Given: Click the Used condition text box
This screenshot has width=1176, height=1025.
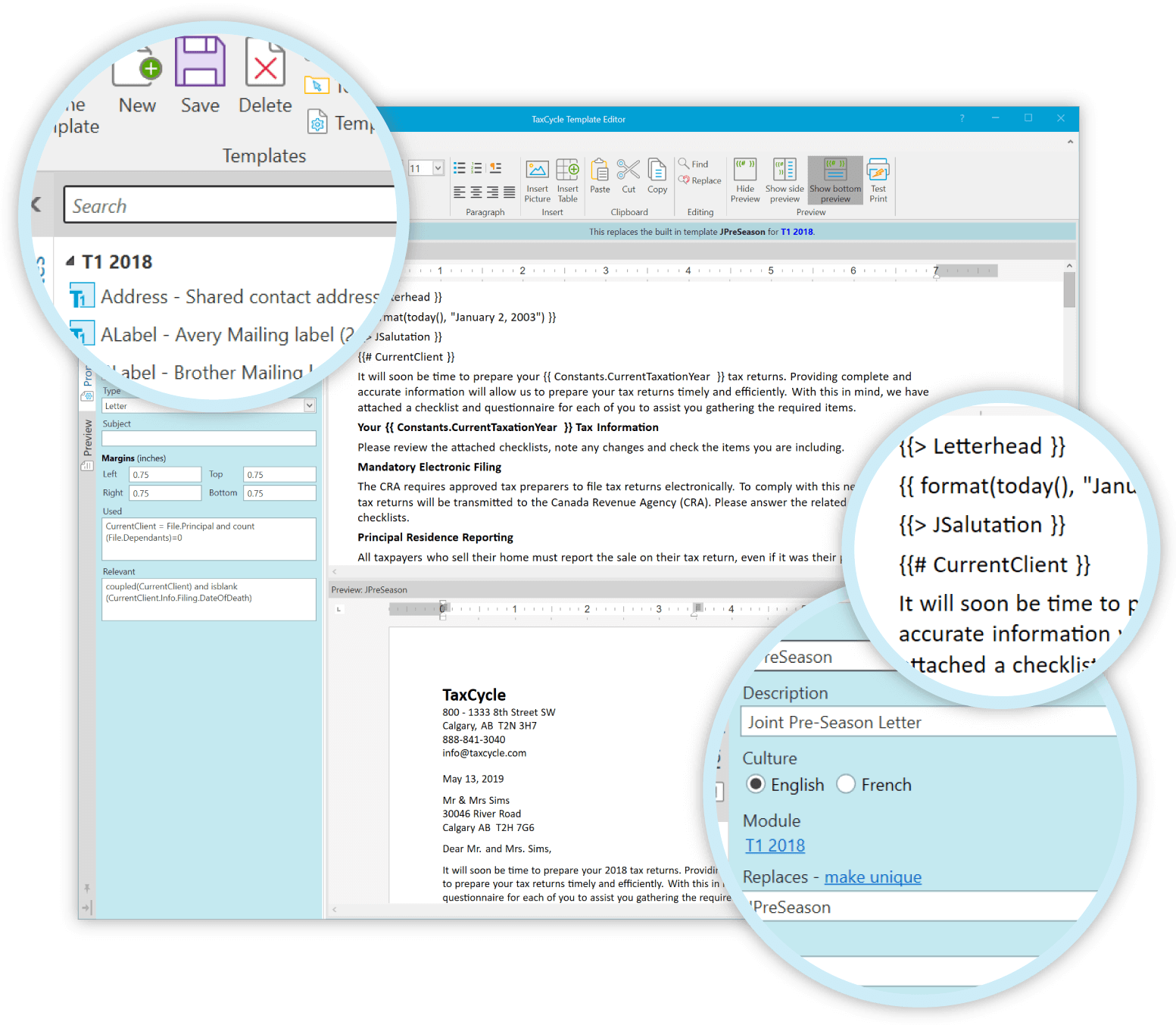Looking at the screenshot, I should [209, 539].
